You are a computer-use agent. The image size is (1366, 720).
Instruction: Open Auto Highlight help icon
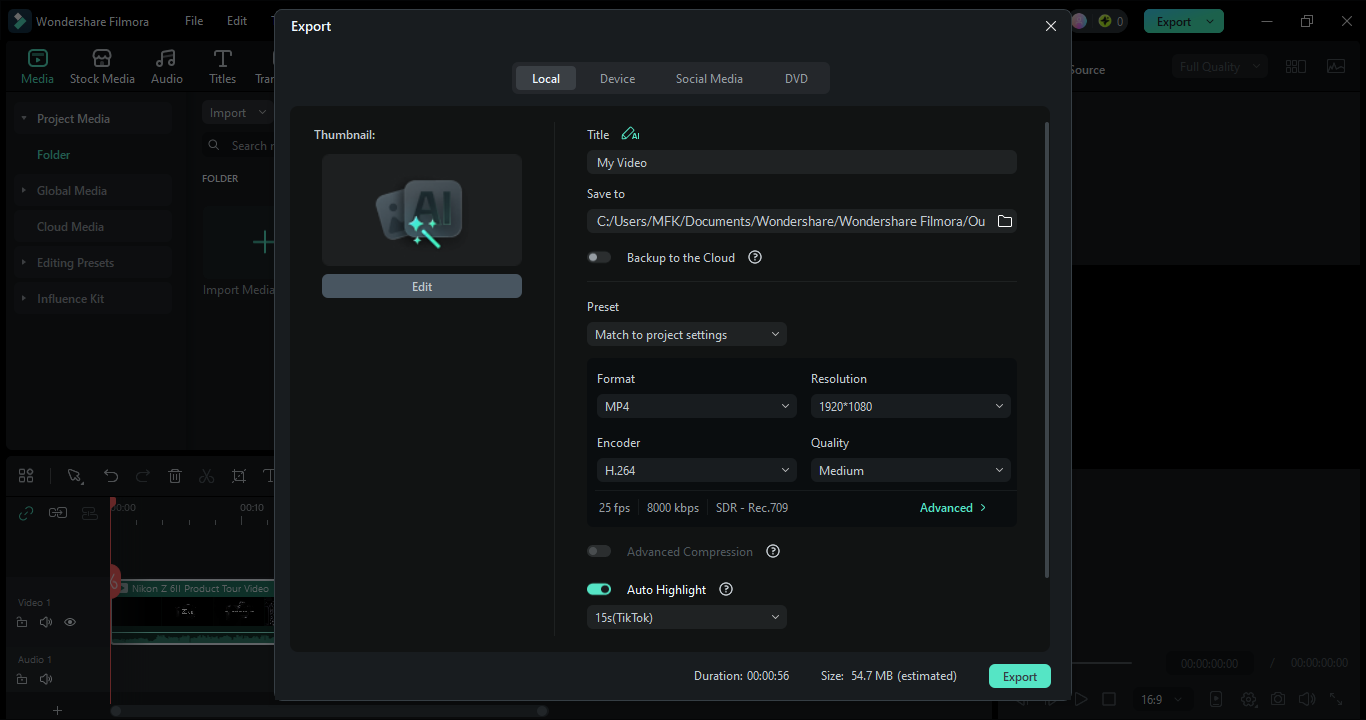[x=726, y=589]
